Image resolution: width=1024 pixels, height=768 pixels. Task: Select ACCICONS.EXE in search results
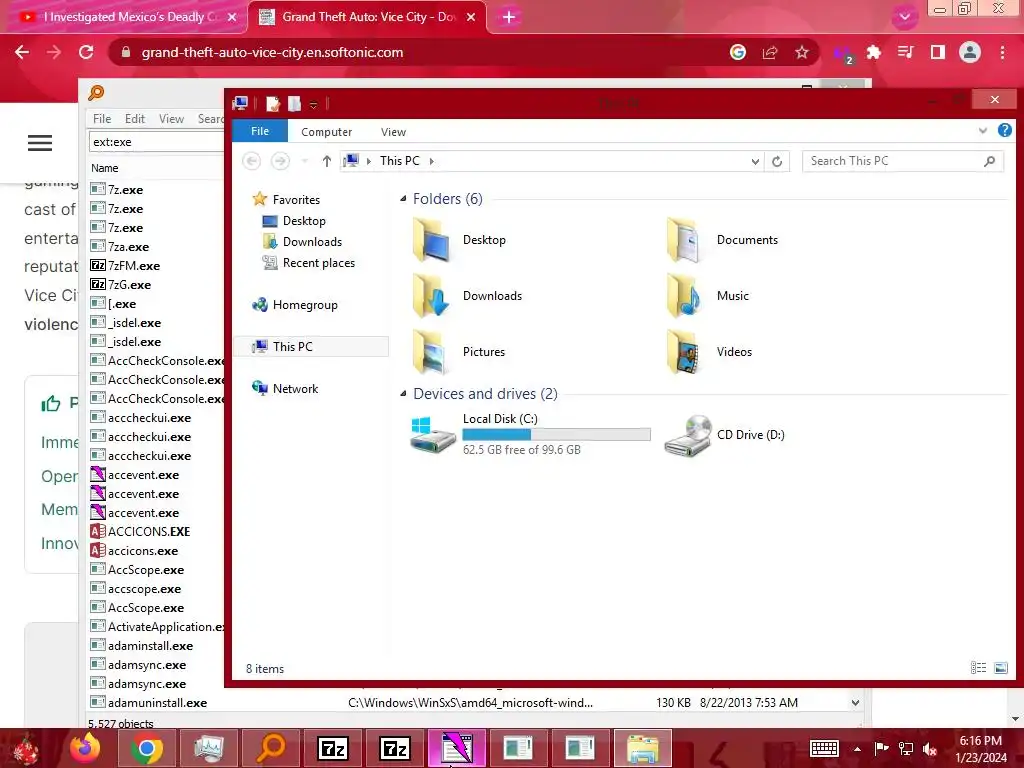tap(149, 532)
